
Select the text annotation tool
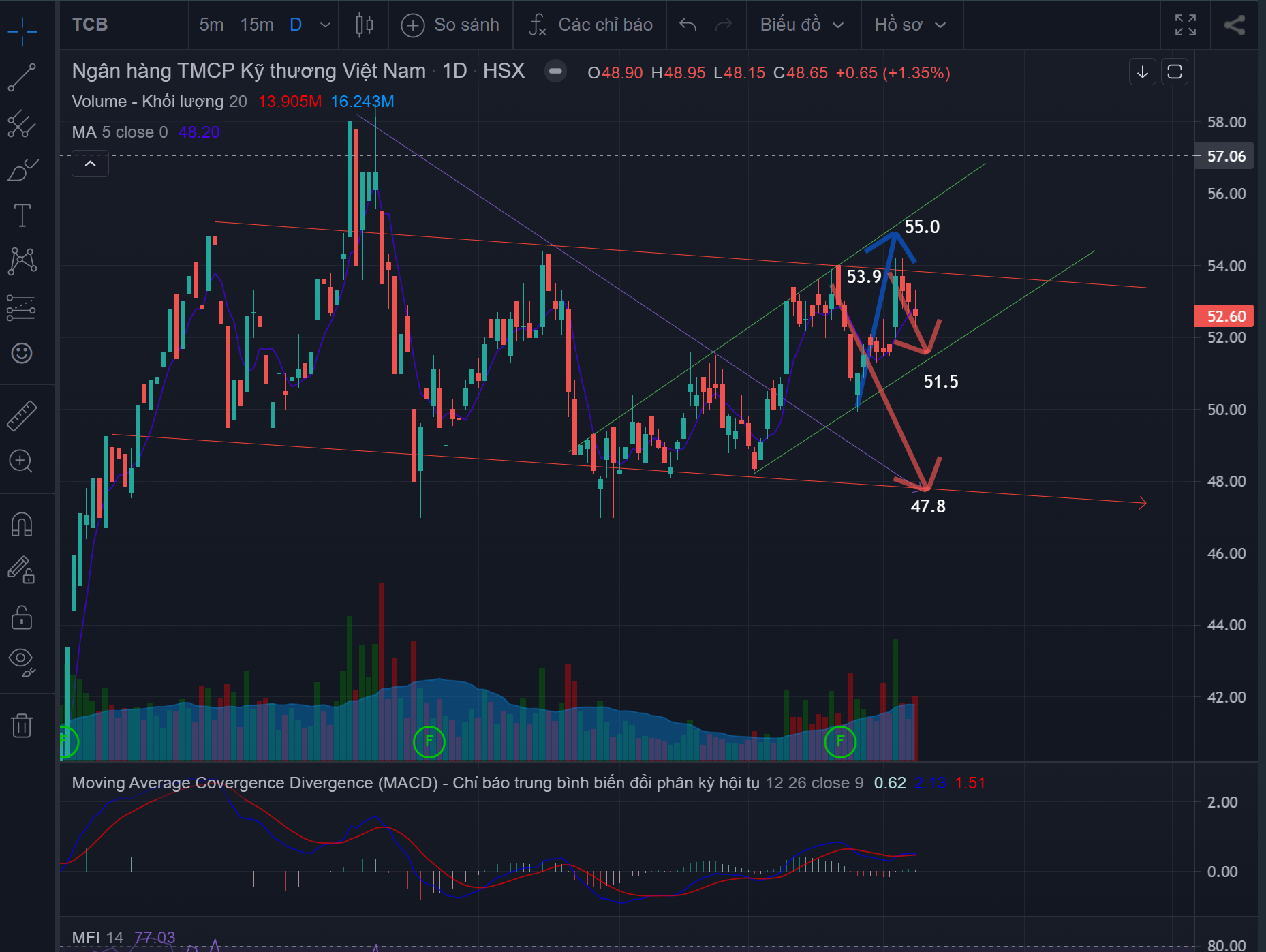click(22, 215)
